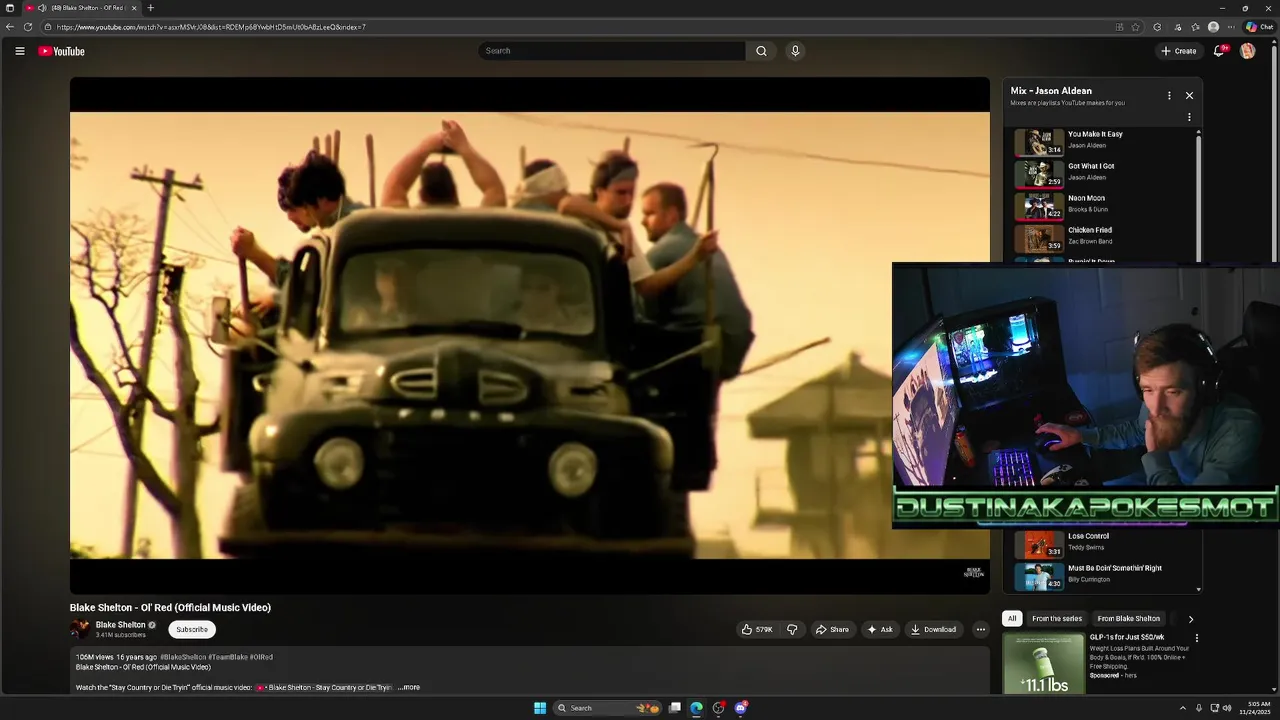This screenshot has width=1280, height=720.
Task: Open the options menu above You Make It Easy
Action: click(1189, 117)
